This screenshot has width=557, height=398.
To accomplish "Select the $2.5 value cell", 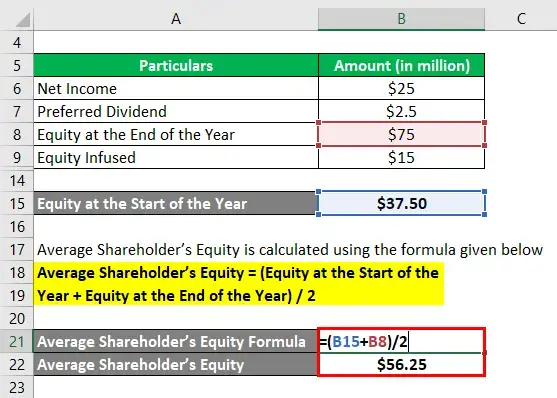I will 401,111.
